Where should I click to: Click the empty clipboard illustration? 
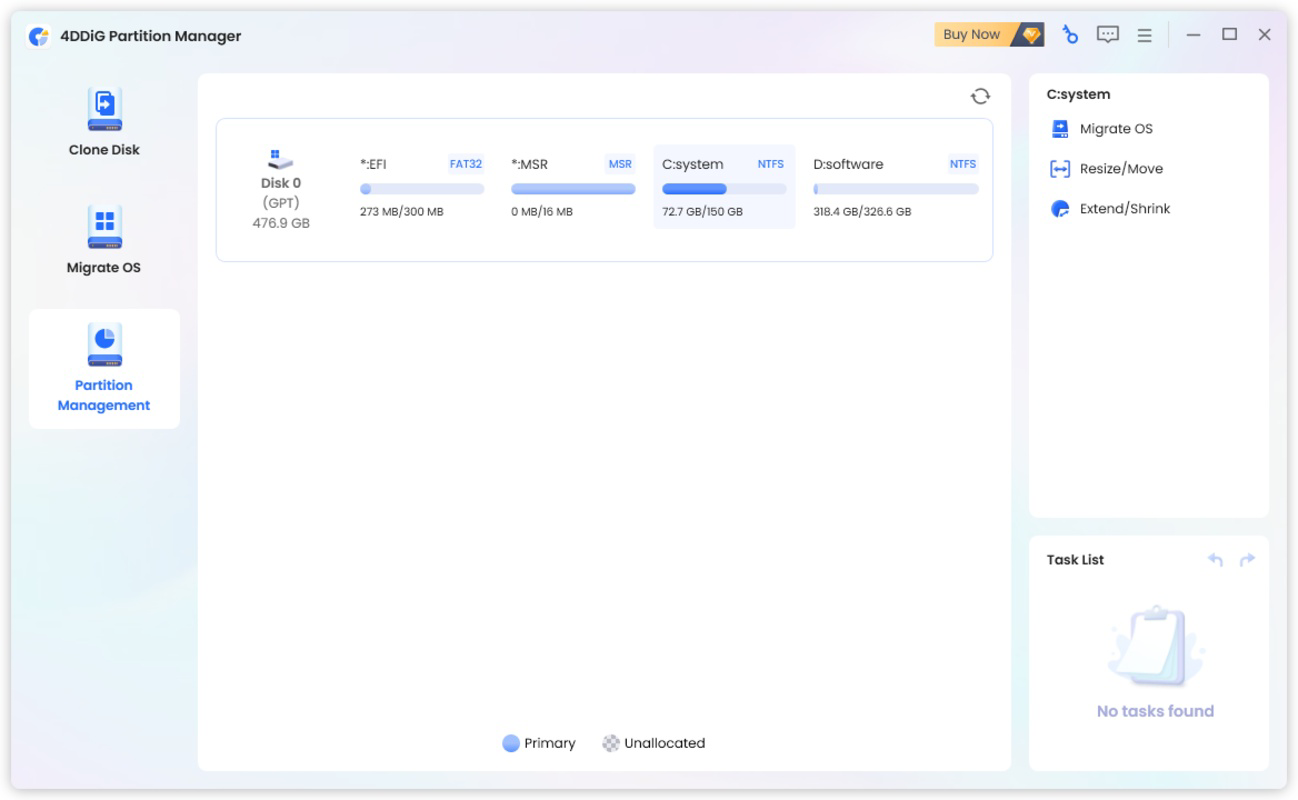1155,646
